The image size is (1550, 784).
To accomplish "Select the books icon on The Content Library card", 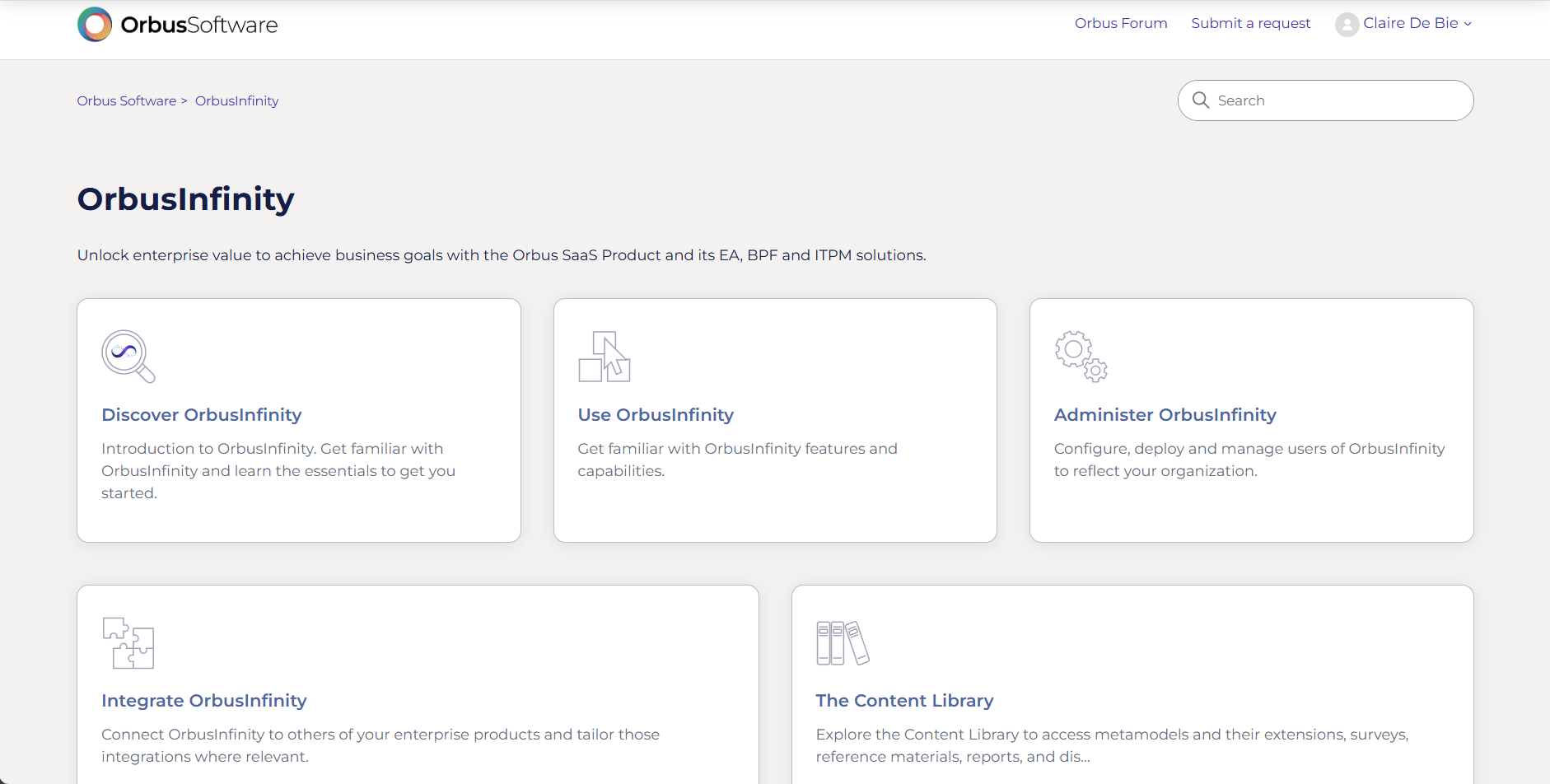I will (x=842, y=642).
